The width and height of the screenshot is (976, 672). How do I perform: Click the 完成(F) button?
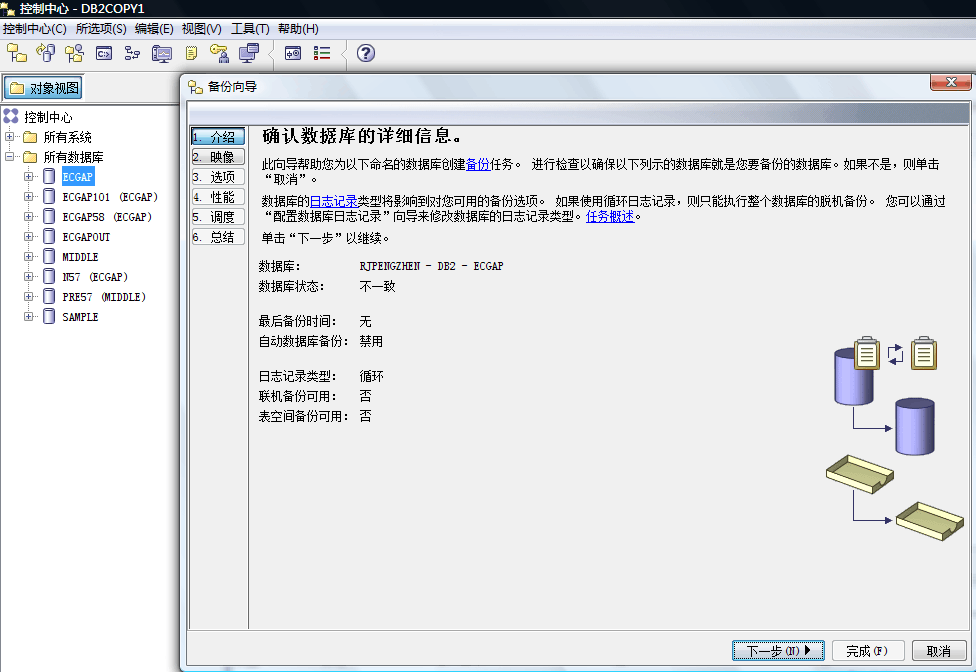pyautogui.click(x=867, y=651)
